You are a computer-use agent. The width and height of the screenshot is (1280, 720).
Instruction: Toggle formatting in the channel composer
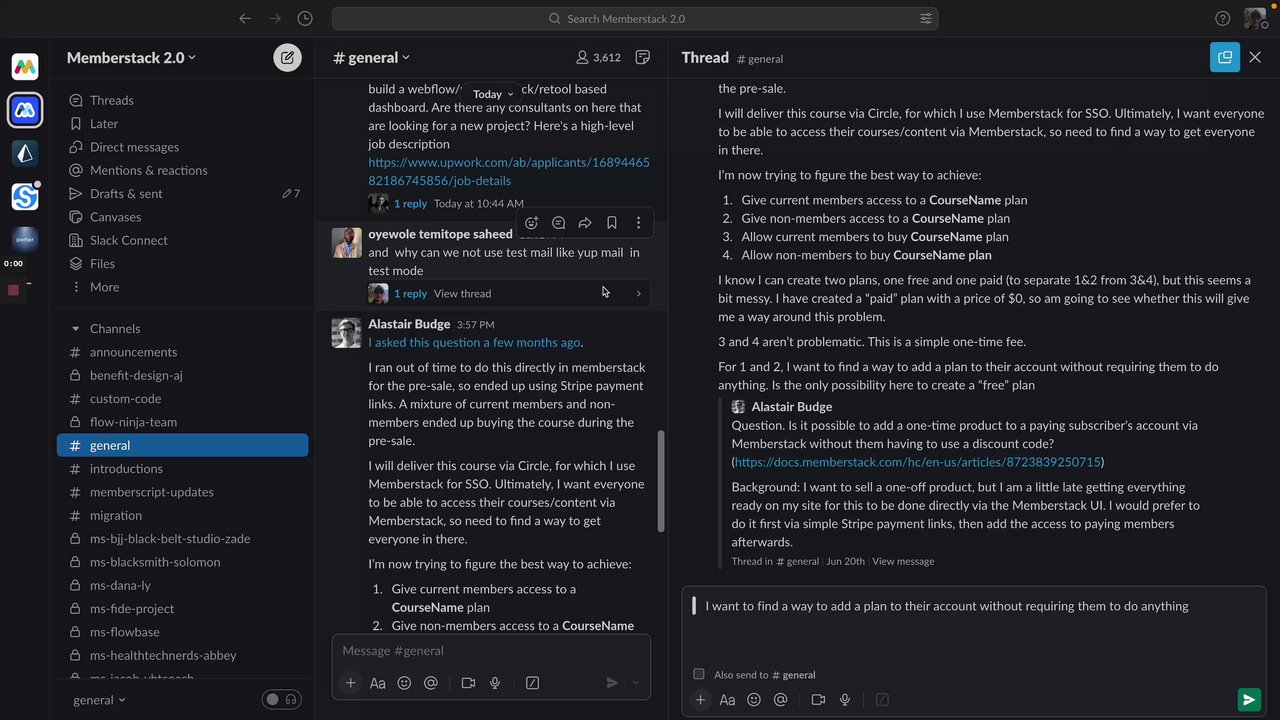pyautogui.click(x=377, y=683)
